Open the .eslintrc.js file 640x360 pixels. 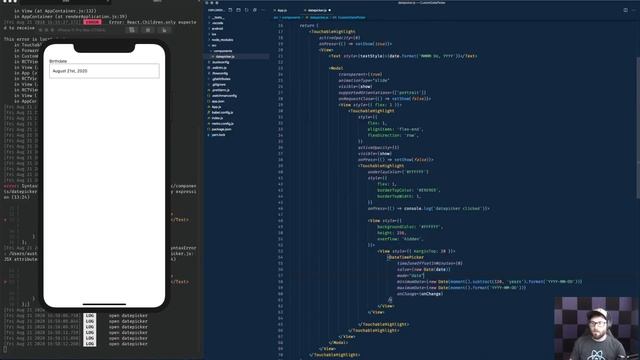(x=219, y=68)
